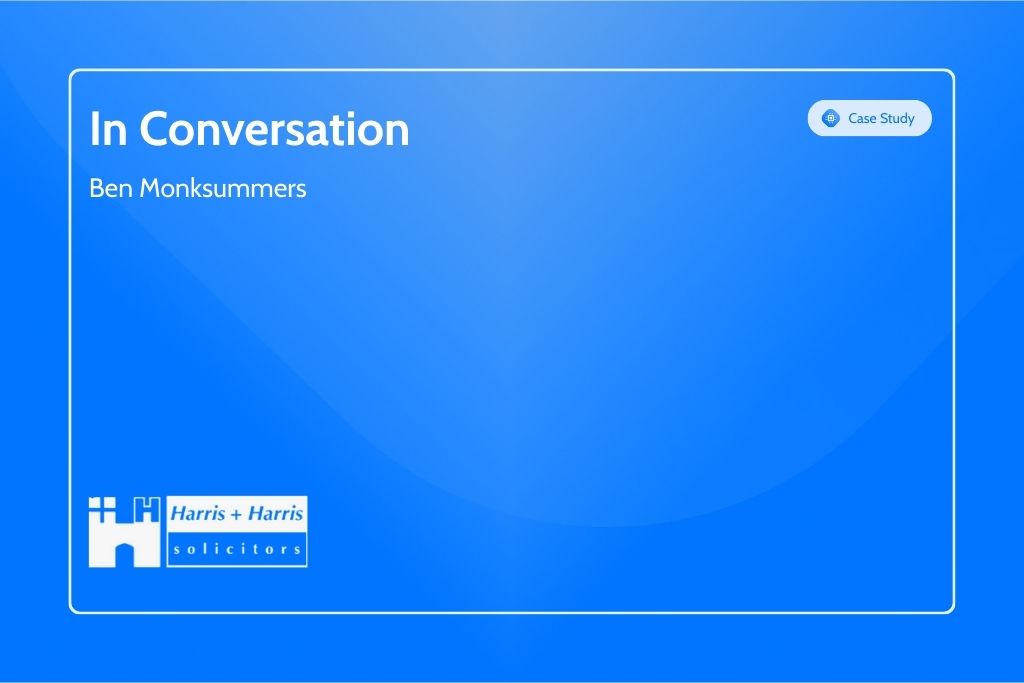The height and width of the screenshot is (683, 1024).
Task: Click the word Conversation in the heading
Action: coord(274,129)
